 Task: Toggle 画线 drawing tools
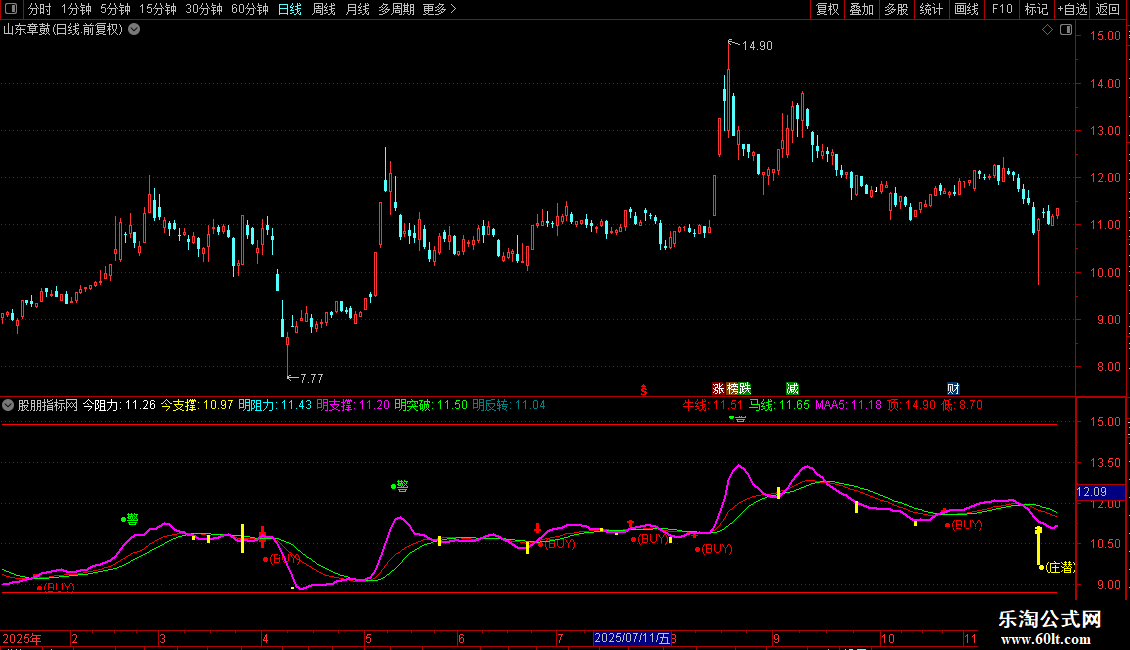tap(966, 10)
